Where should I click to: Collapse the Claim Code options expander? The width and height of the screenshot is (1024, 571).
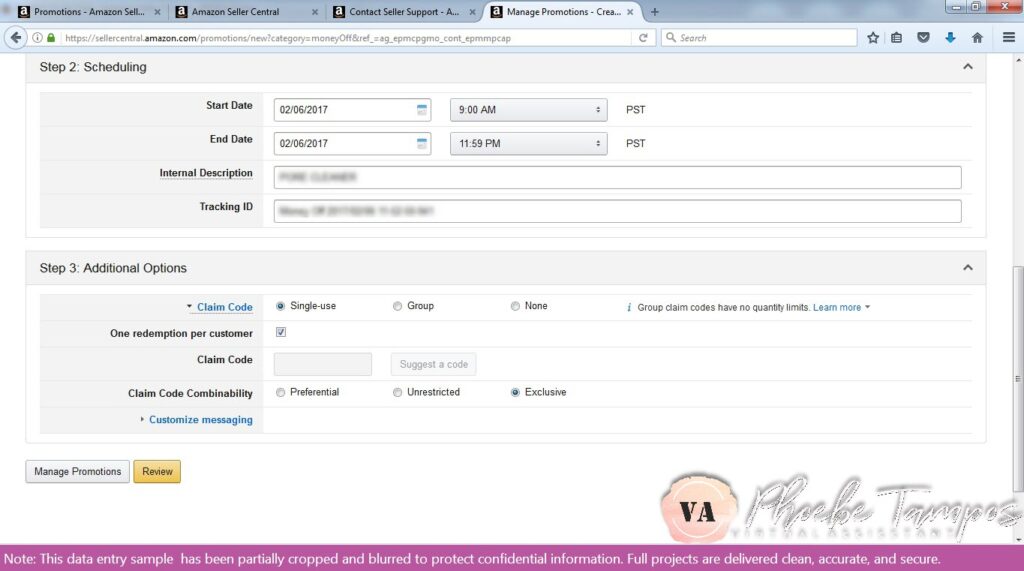pyautogui.click(x=189, y=306)
